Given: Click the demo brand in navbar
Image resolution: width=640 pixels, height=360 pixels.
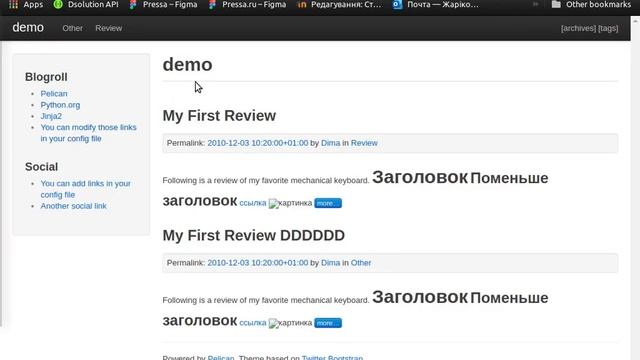Looking at the screenshot, I should click(28, 27).
